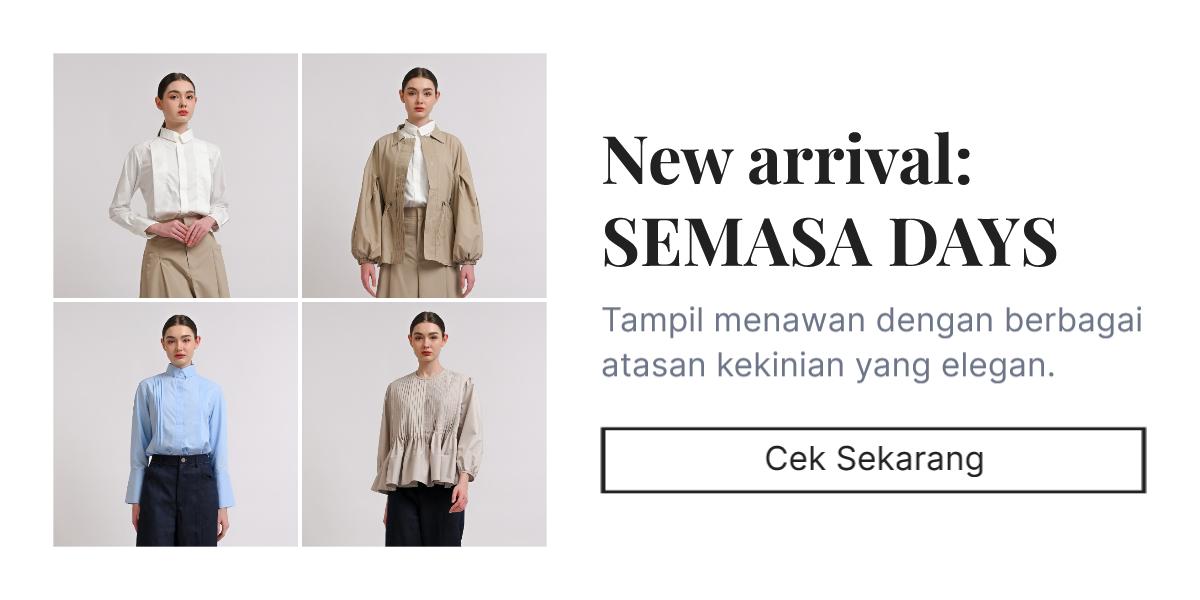Click the SEMASA DAYS title text
This screenshot has height=600, width=1200.
pos(829,241)
